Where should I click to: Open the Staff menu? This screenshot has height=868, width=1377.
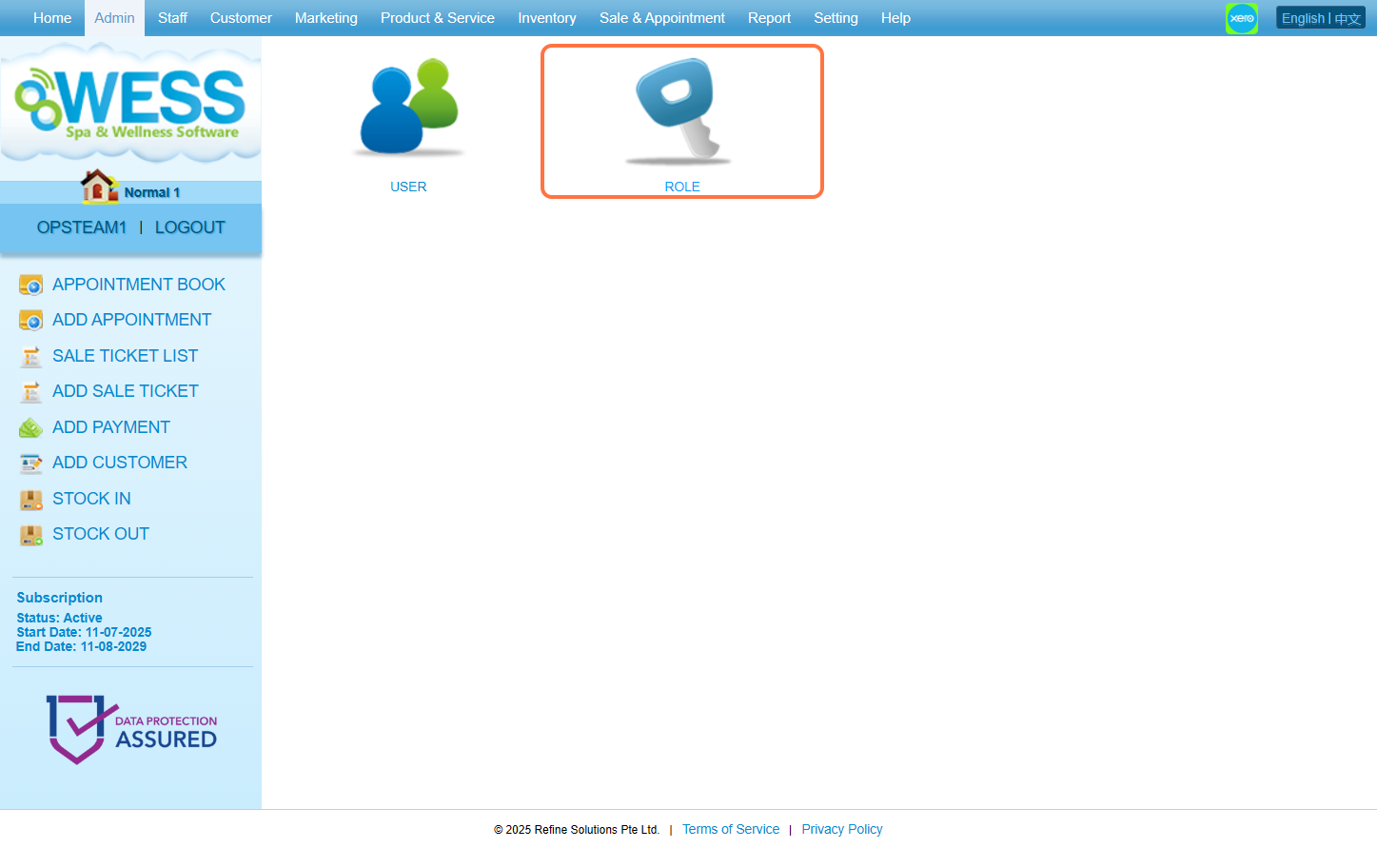[172, 18]
